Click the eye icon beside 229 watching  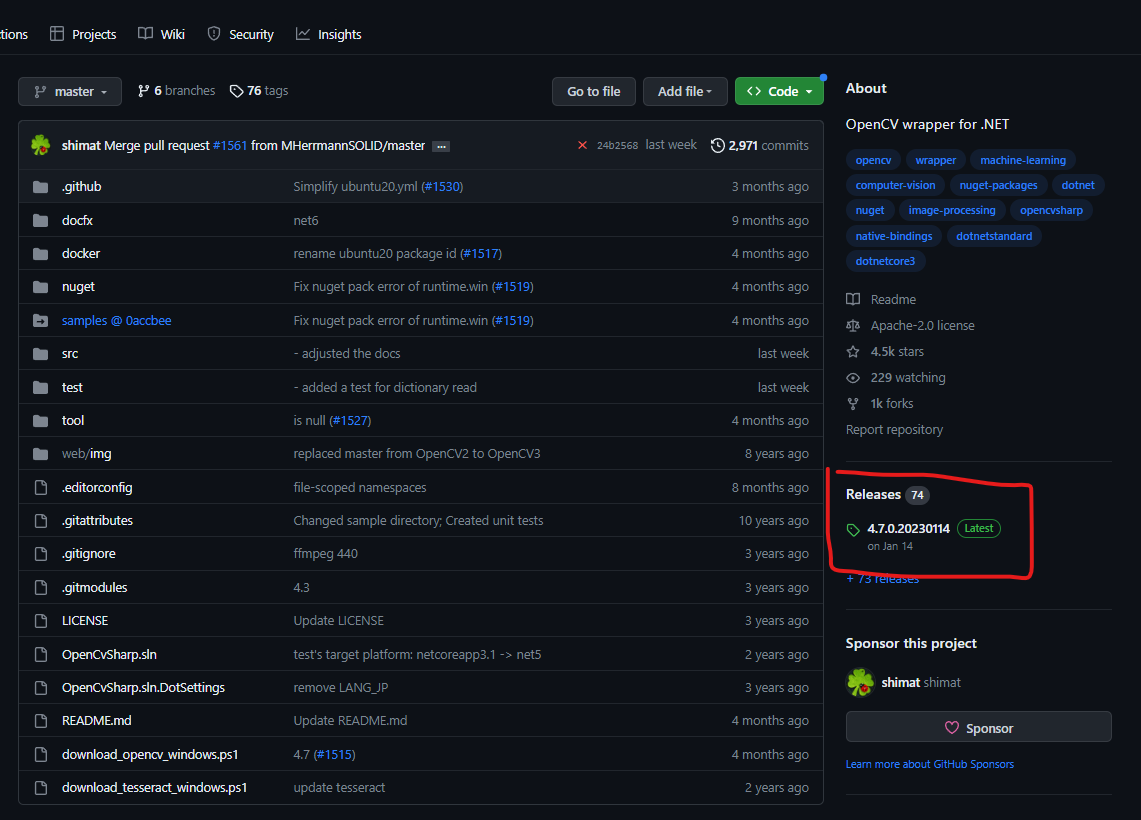[x=853, y=378]
